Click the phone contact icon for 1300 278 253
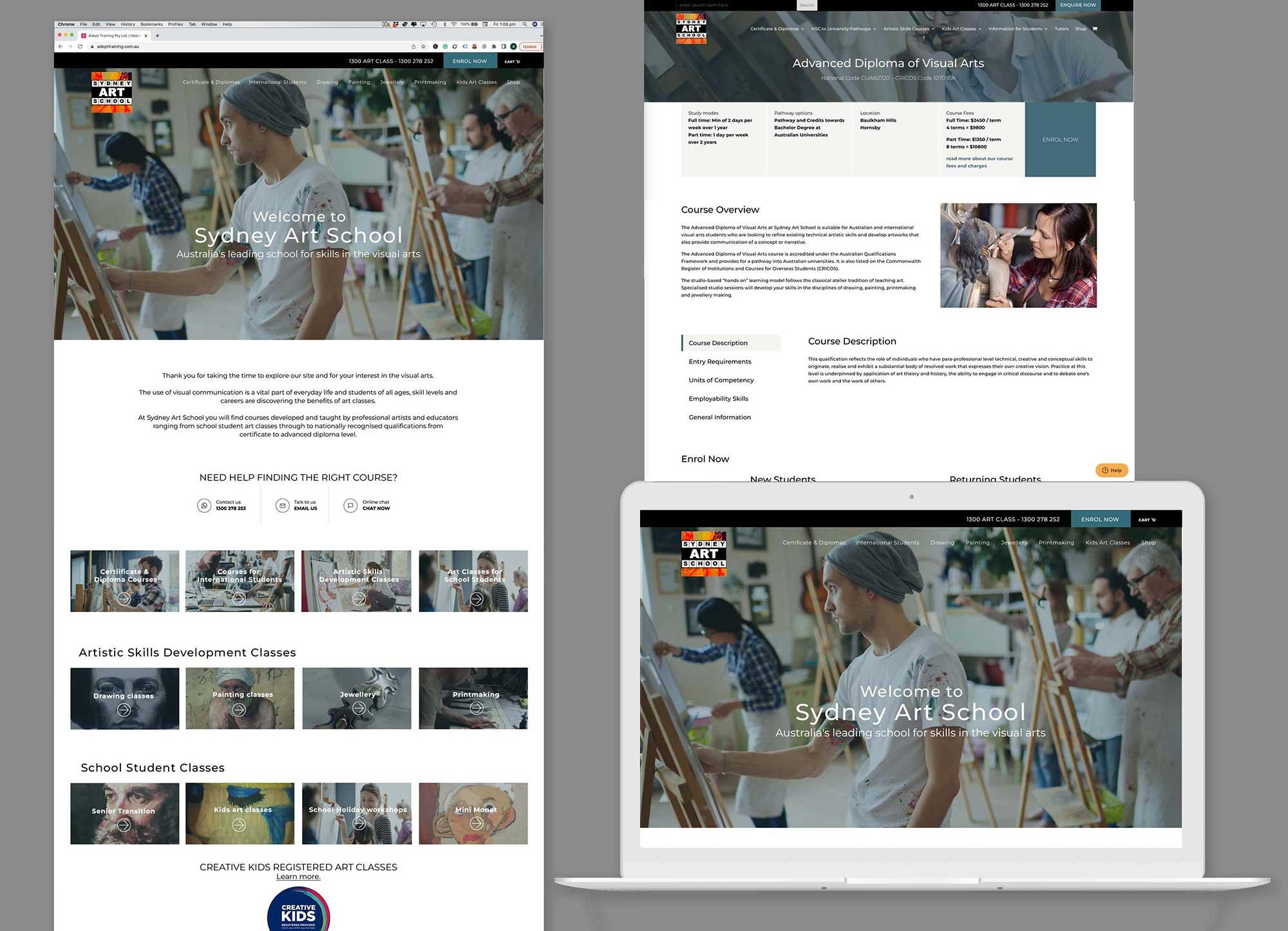The image size is (1288, 931). pyautogui.click(x=204, y=506)
